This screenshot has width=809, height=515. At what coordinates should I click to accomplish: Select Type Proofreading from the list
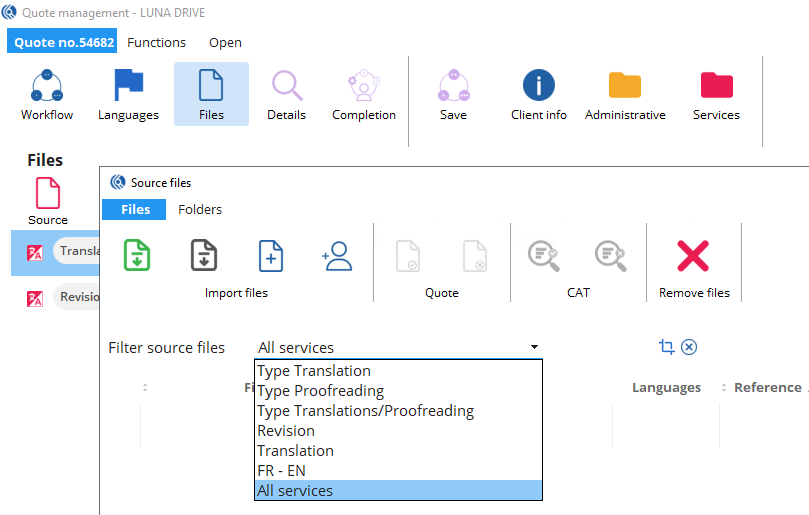(x=320, y=391)
